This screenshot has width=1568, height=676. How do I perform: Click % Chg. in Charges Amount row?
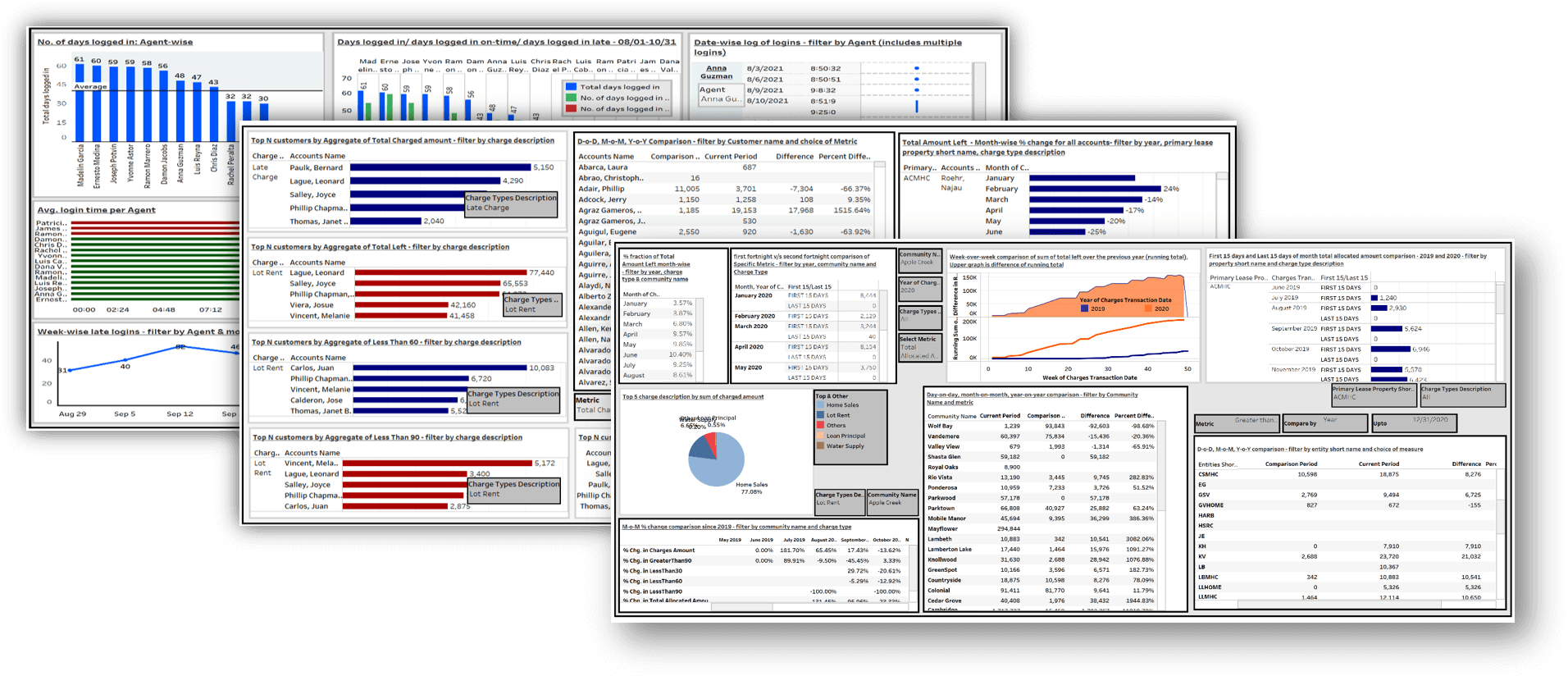[763, 550]
